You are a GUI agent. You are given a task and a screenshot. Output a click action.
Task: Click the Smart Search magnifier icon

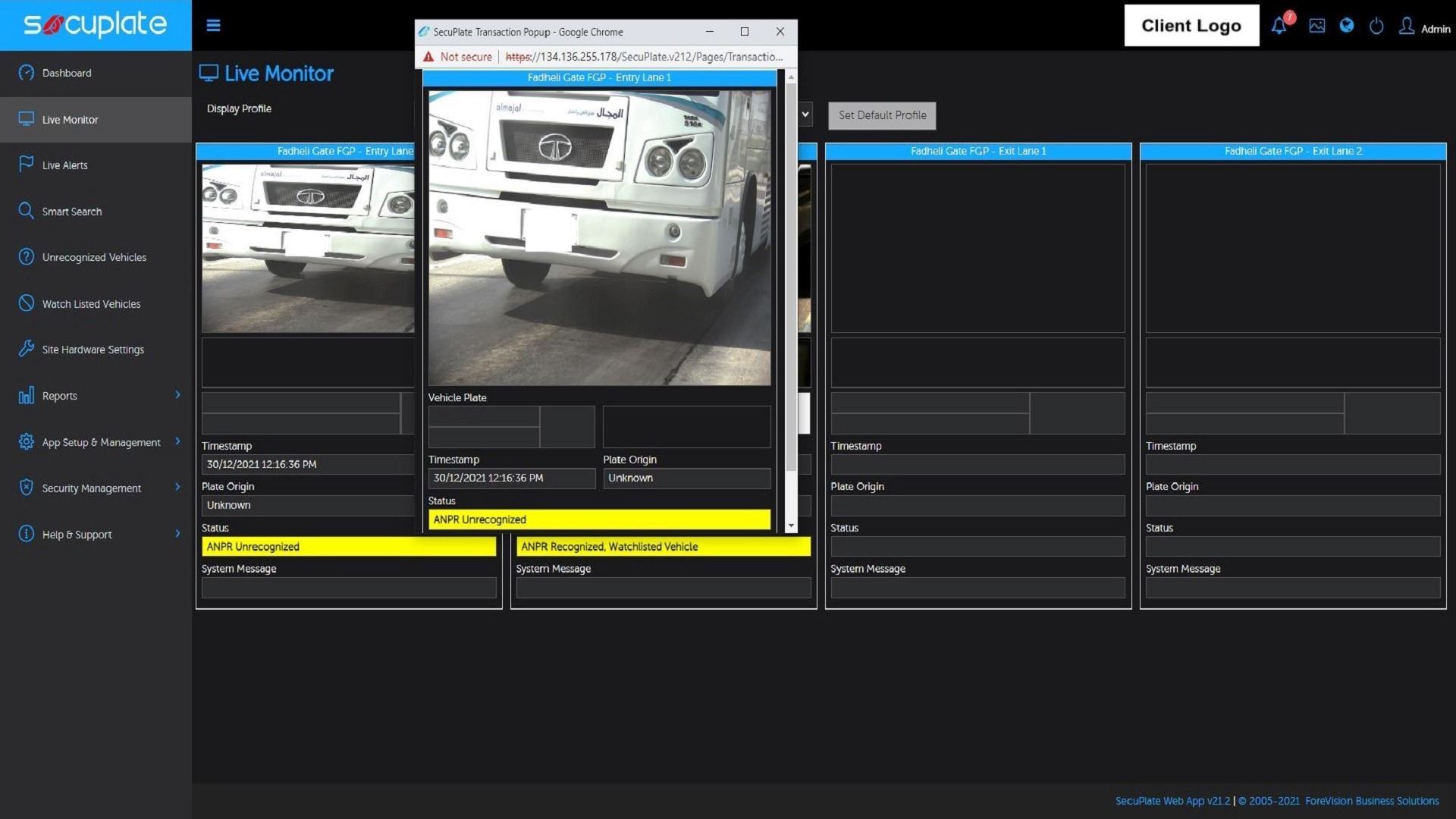[x=26, y=211]
